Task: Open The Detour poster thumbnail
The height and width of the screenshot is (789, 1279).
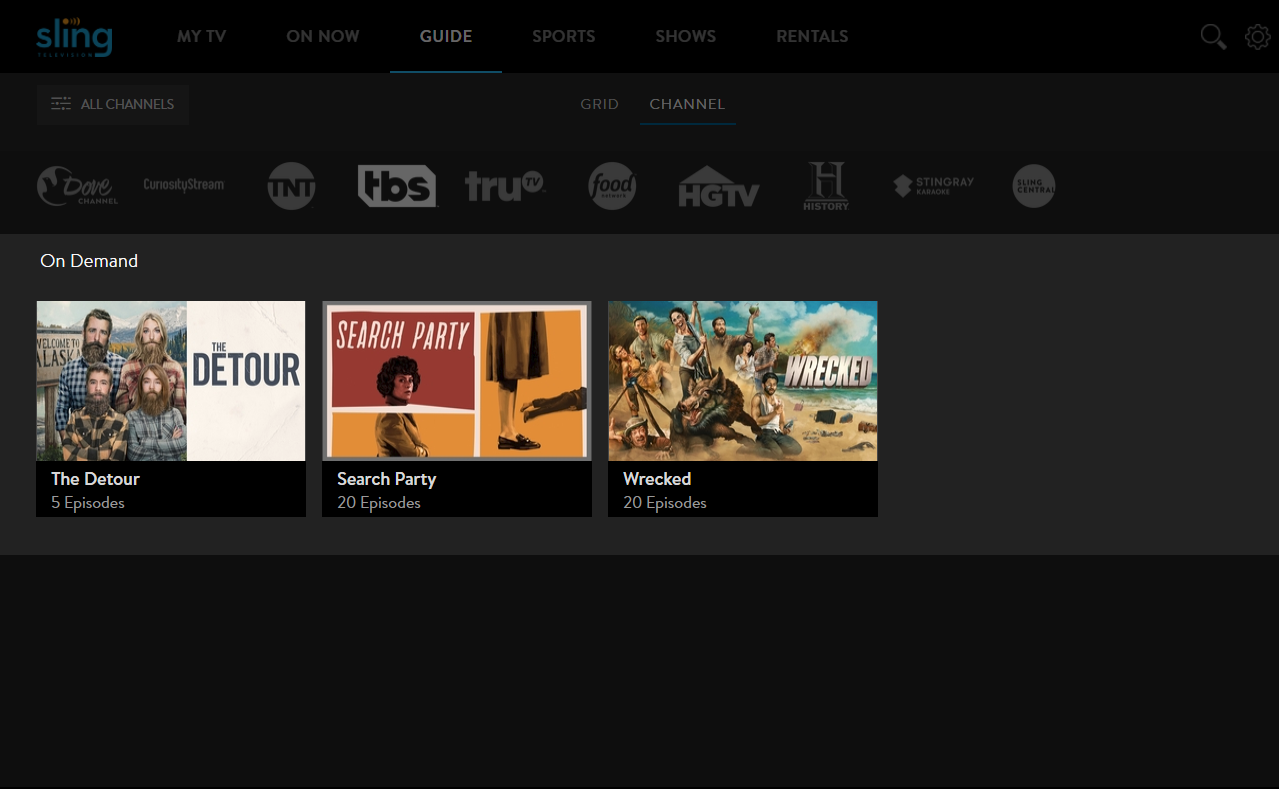Action: pyautogui.click(x=171, y=381)
